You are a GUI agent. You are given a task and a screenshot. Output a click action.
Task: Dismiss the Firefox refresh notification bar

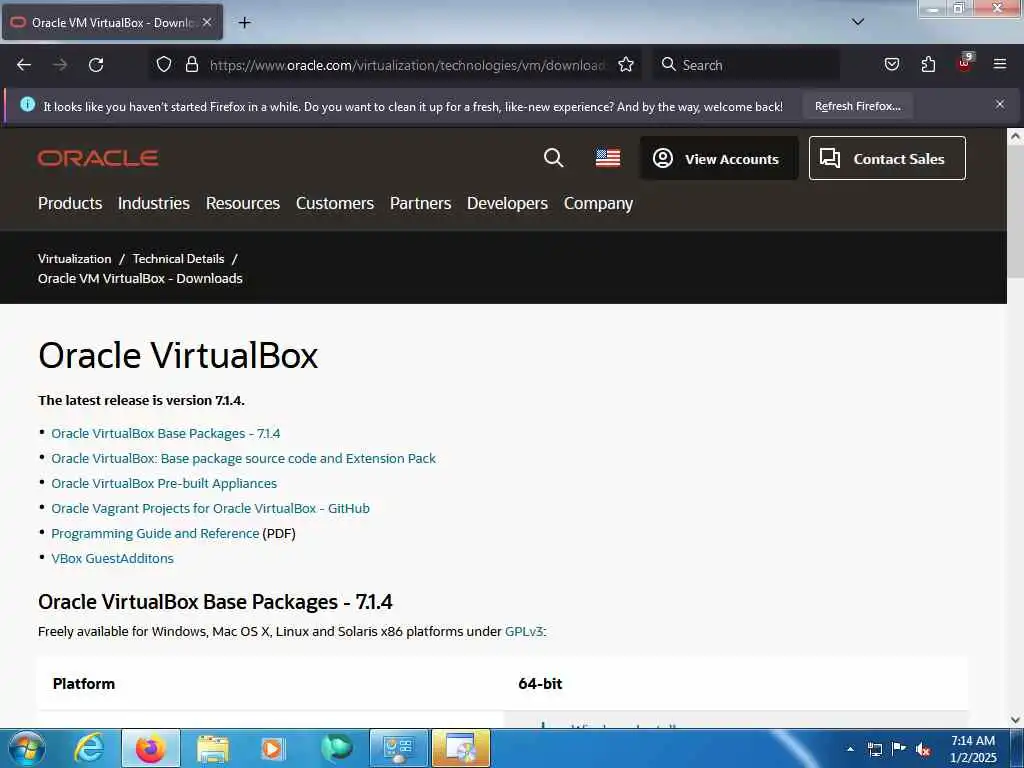[x=1000, y=104]
